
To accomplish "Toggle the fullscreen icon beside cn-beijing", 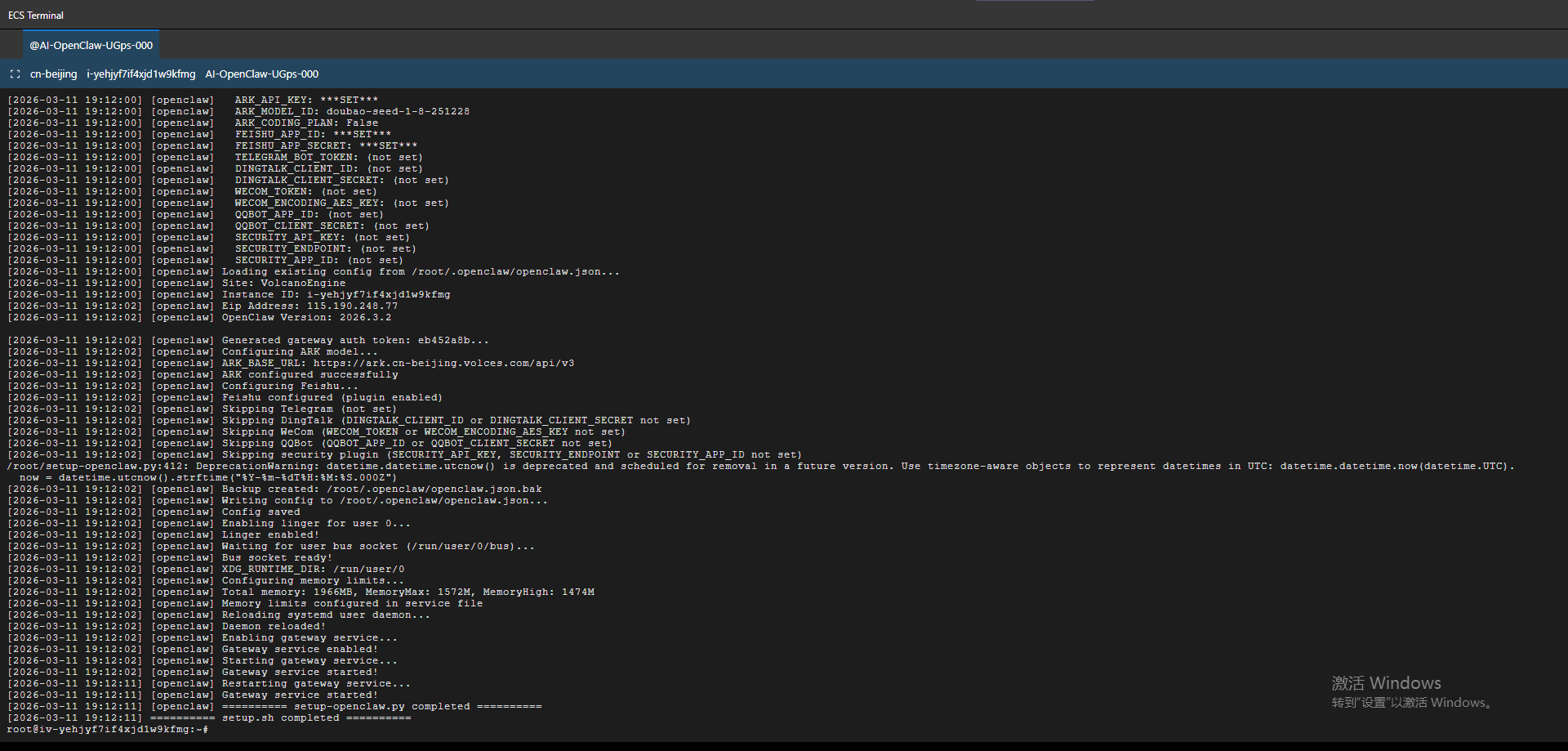I will (x=15, y=74).
